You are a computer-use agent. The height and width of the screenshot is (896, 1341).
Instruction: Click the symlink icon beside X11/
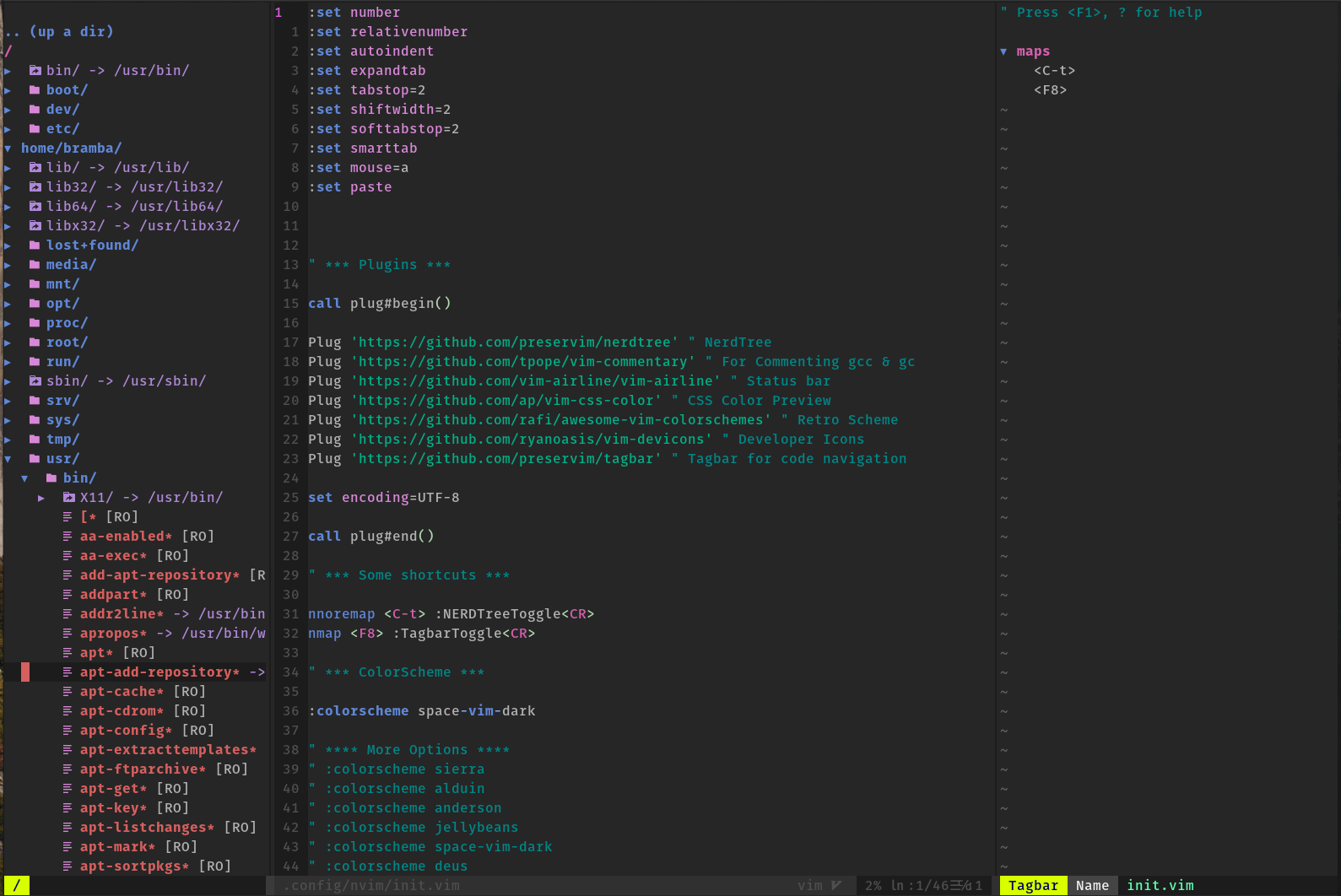click(x=68, y=497)
